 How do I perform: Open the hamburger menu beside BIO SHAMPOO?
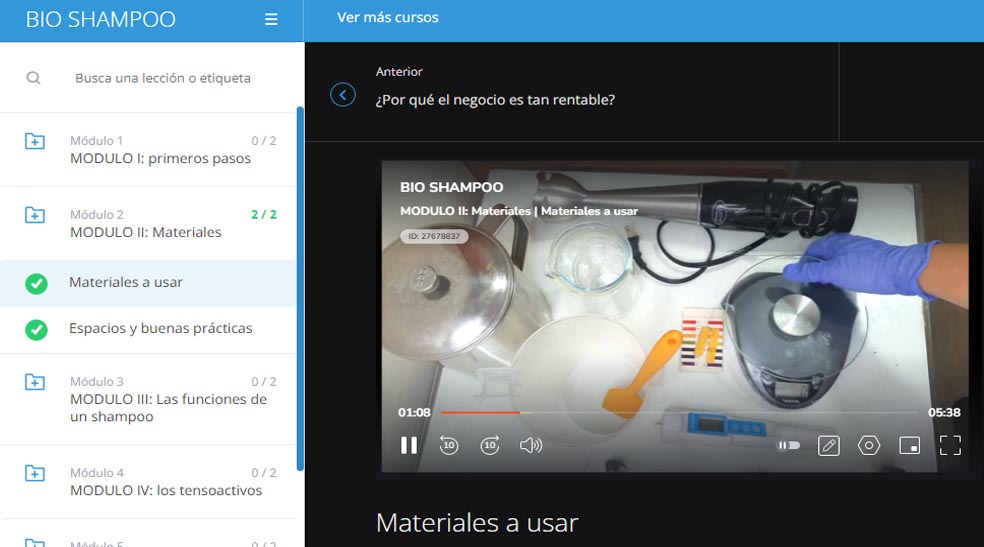[271, 19]
